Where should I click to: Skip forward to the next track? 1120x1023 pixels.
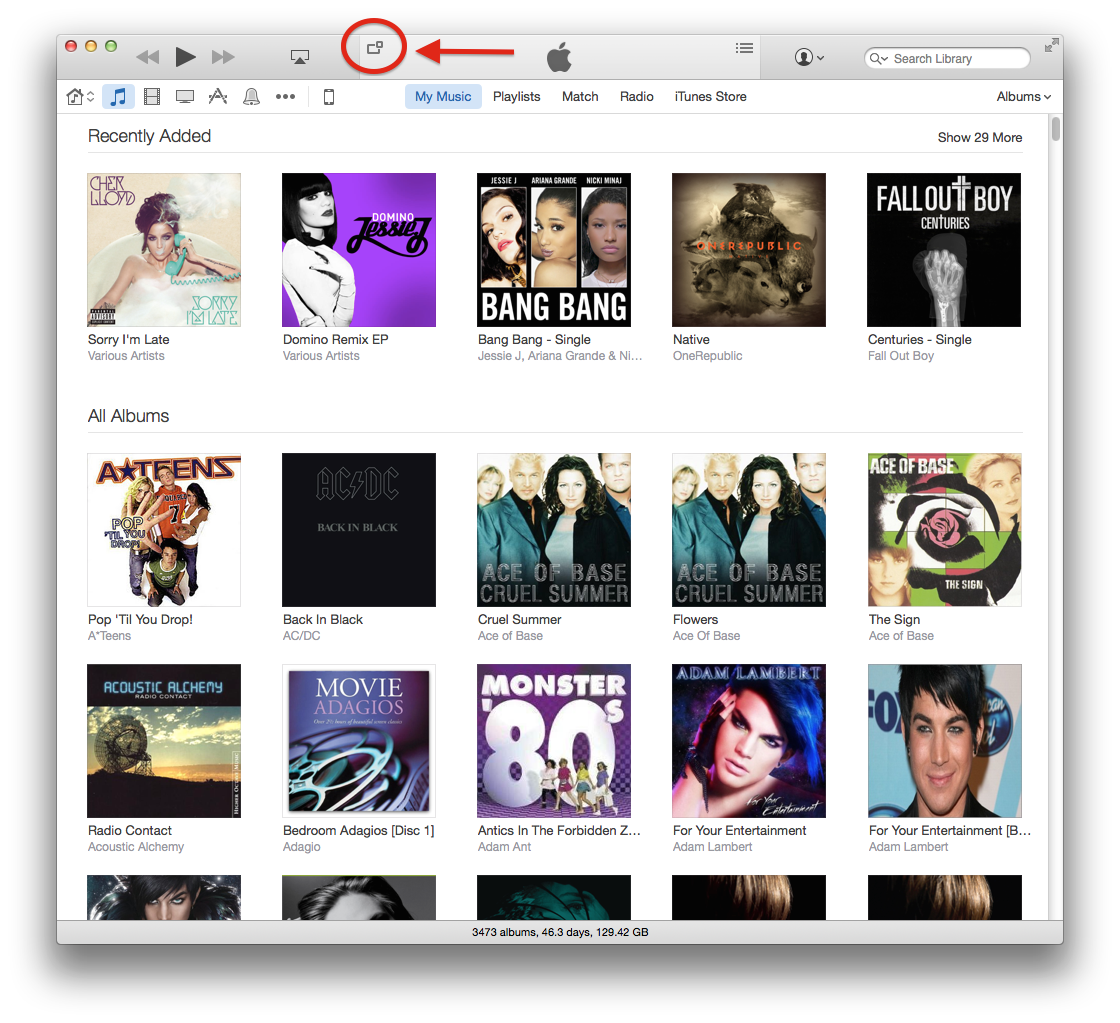coord(223,57)
